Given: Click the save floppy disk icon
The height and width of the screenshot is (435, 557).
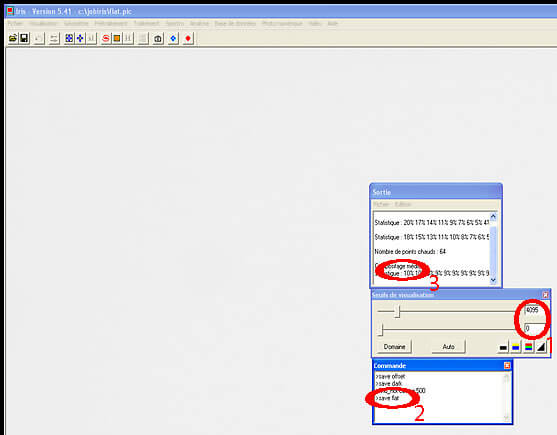Looking at the screenshot, I should coord(24,38).
